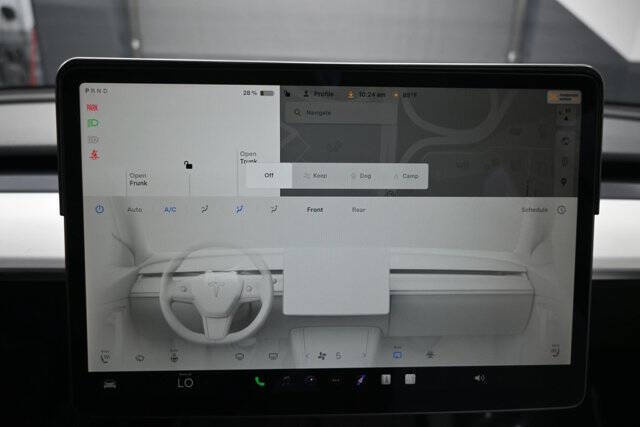Viewport: 640px width, 427px height.
Task: Open the dashcam camera app
Action: (311, 380)
